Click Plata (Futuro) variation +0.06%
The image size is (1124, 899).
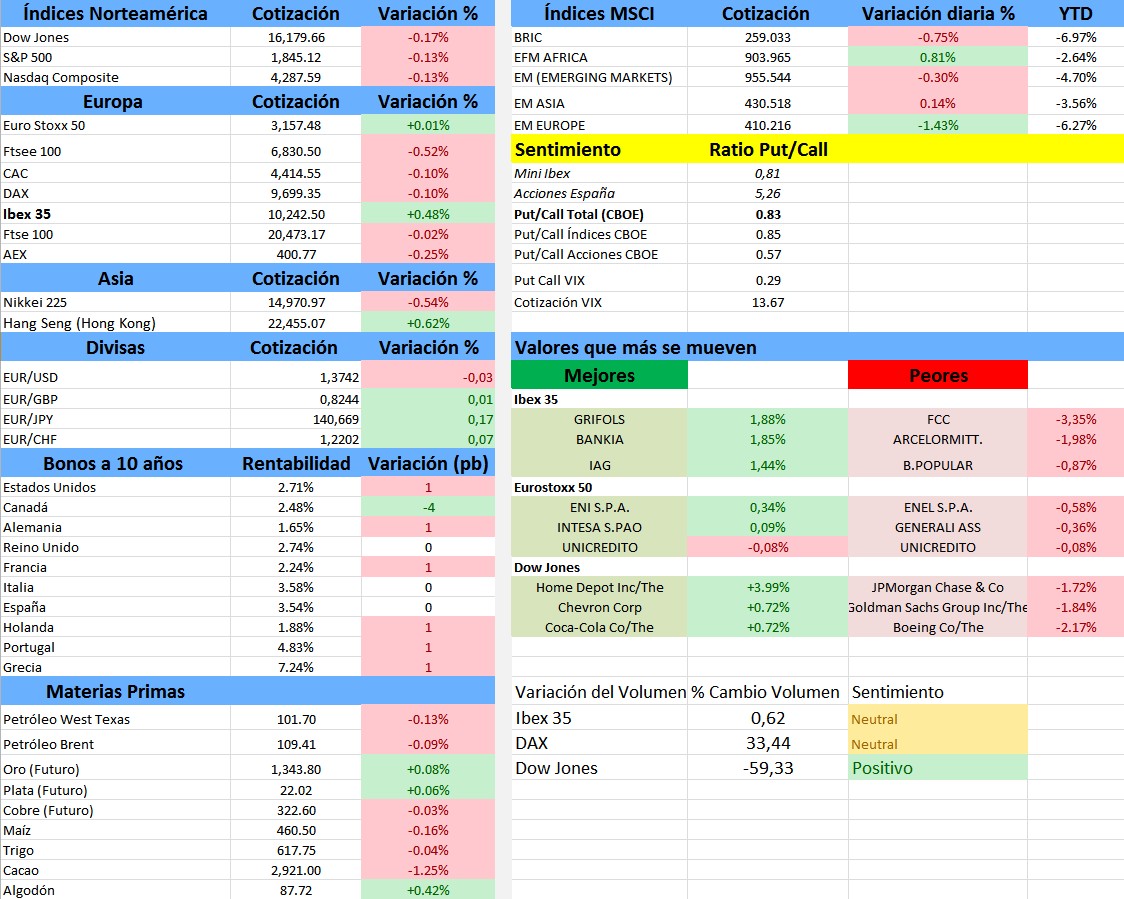(428, 791)
